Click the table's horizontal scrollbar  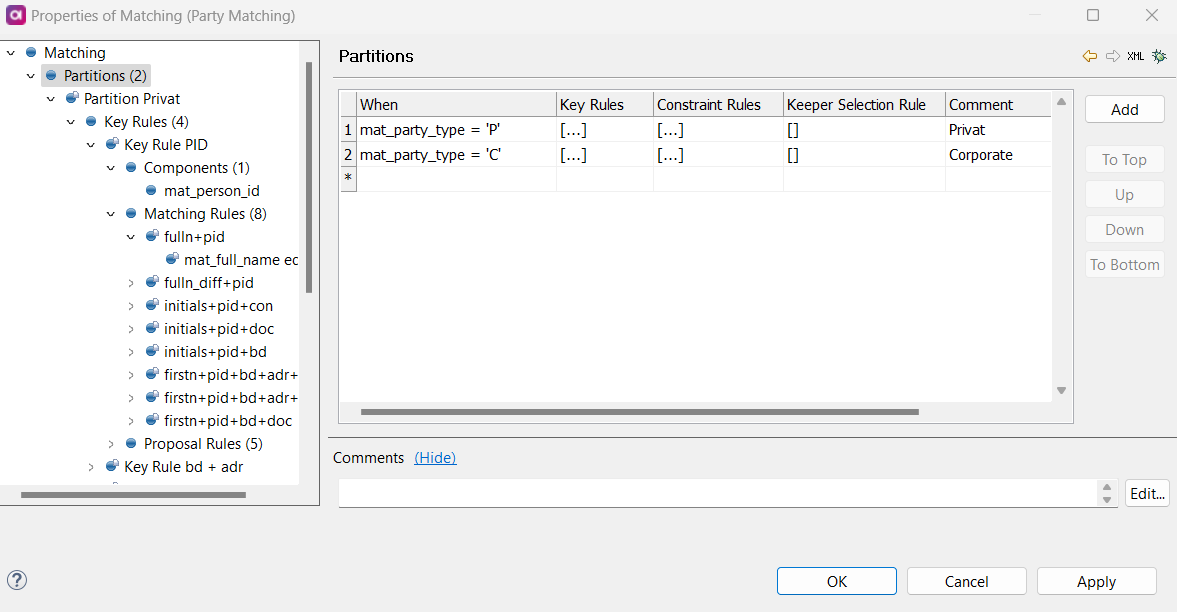pyautogui.click(x=640, y=412)
